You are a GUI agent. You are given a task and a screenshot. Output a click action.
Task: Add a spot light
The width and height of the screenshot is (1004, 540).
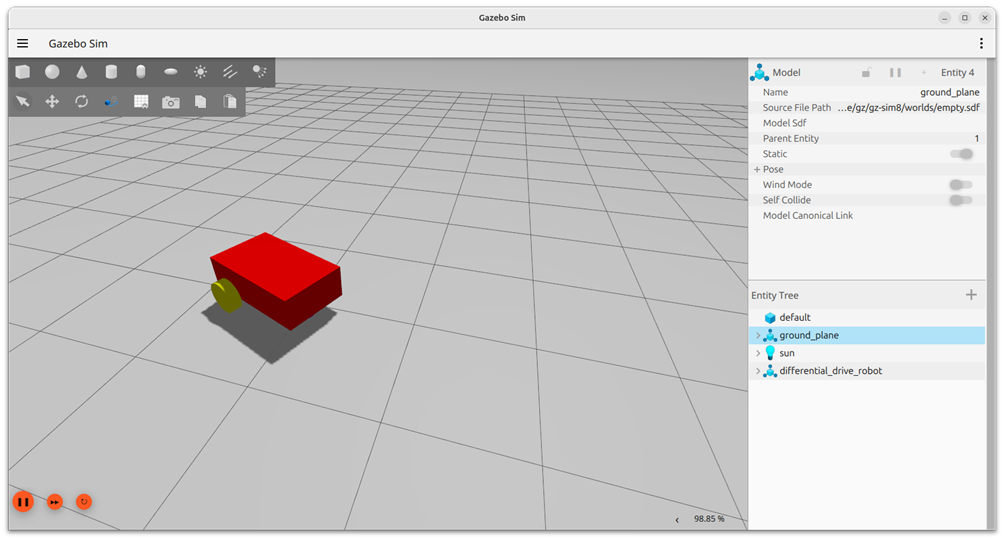(x=259, y=71)
